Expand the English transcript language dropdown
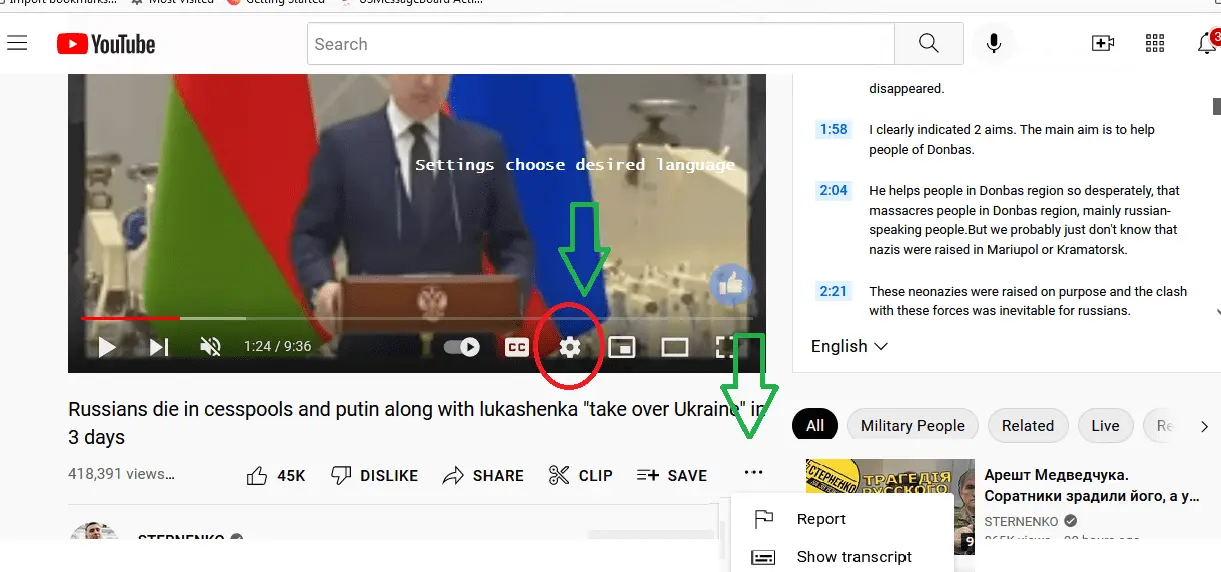 [x=849, y=346]
